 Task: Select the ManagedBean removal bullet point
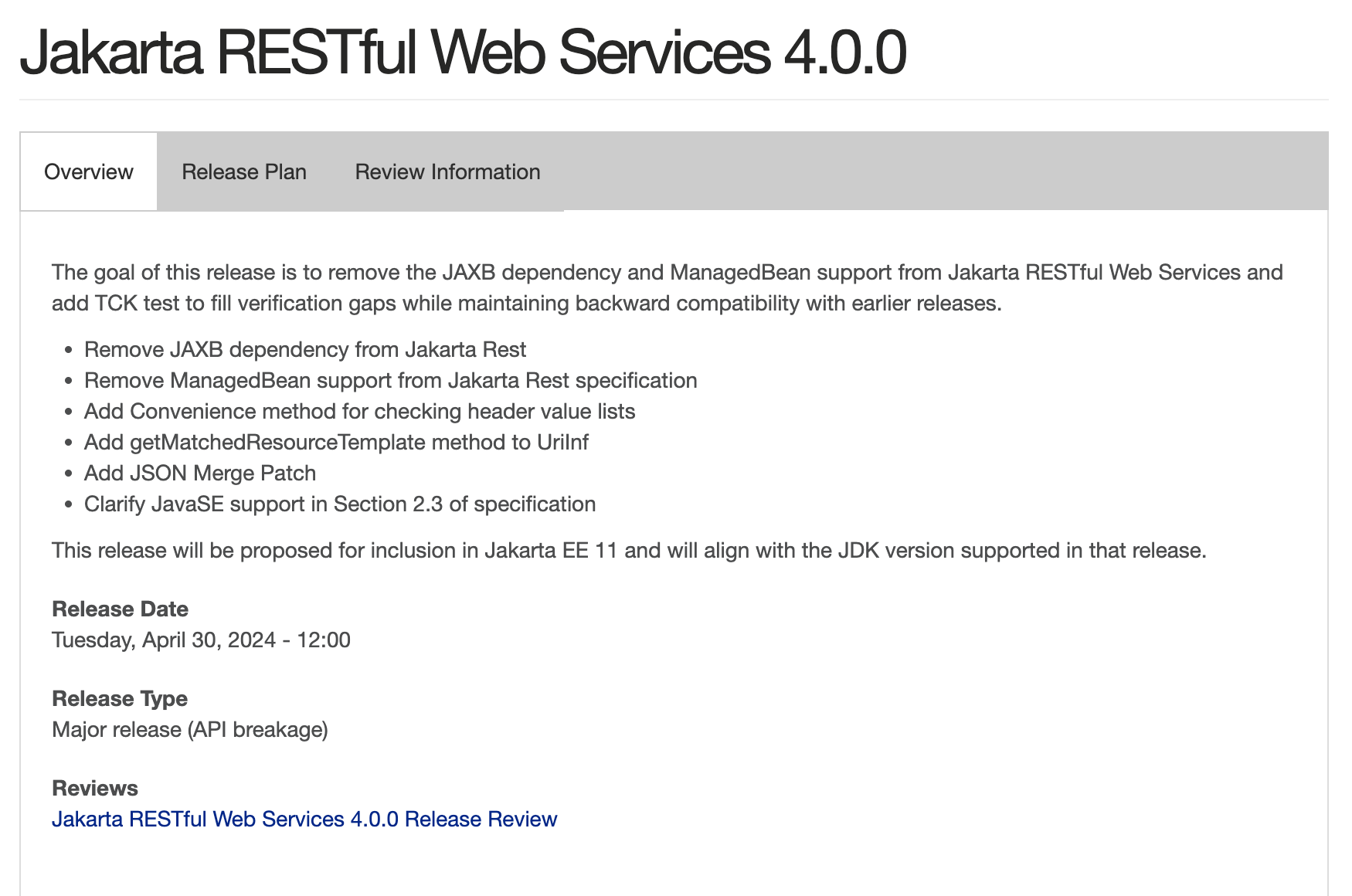[390, 380]
